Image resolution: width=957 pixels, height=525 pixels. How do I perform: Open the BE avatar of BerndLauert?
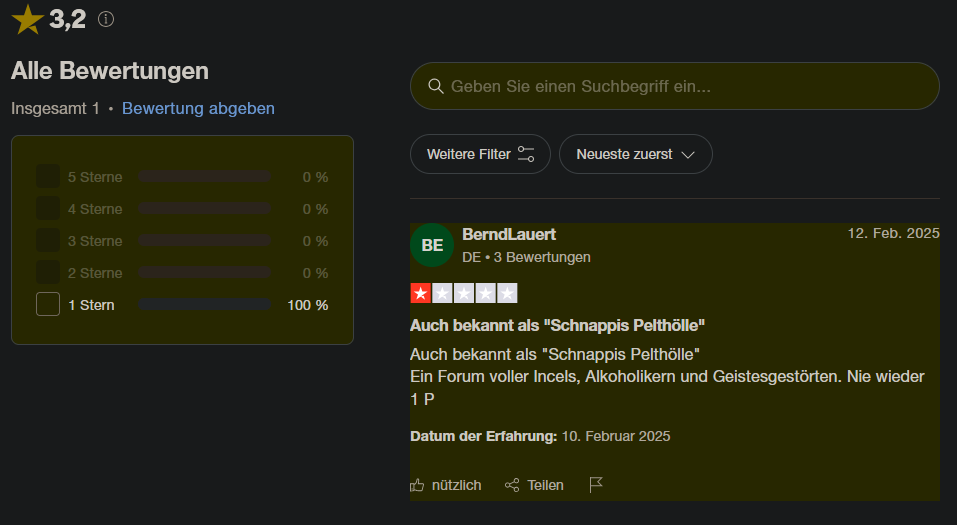pos(432,245)
